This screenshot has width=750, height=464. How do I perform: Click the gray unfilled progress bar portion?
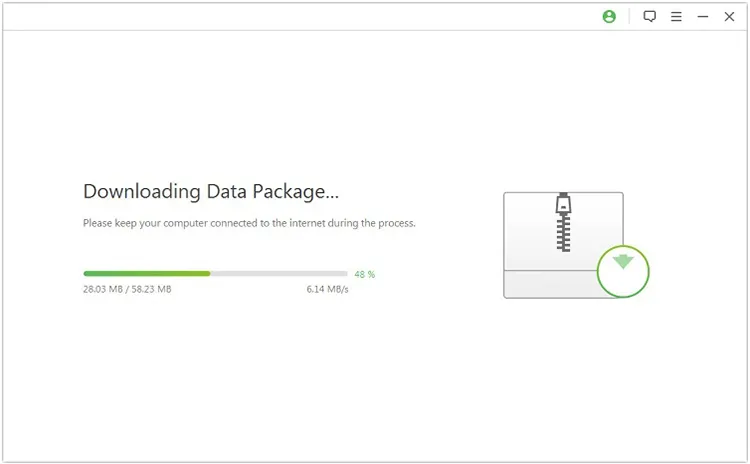coord(279,274)
